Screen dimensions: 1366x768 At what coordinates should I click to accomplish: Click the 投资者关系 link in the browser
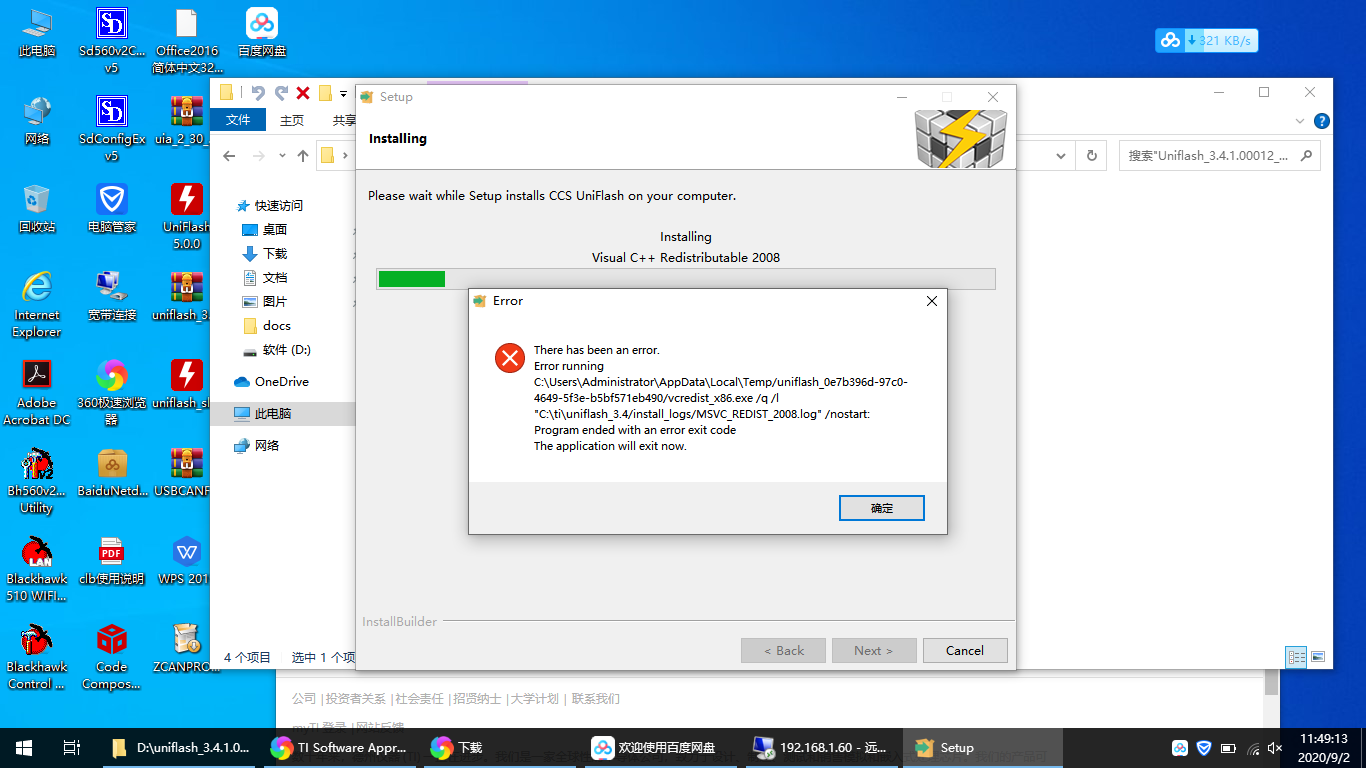click(x=354, y=699)
